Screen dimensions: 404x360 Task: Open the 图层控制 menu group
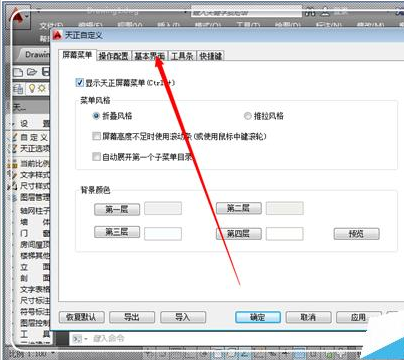(x=34, y=323)
